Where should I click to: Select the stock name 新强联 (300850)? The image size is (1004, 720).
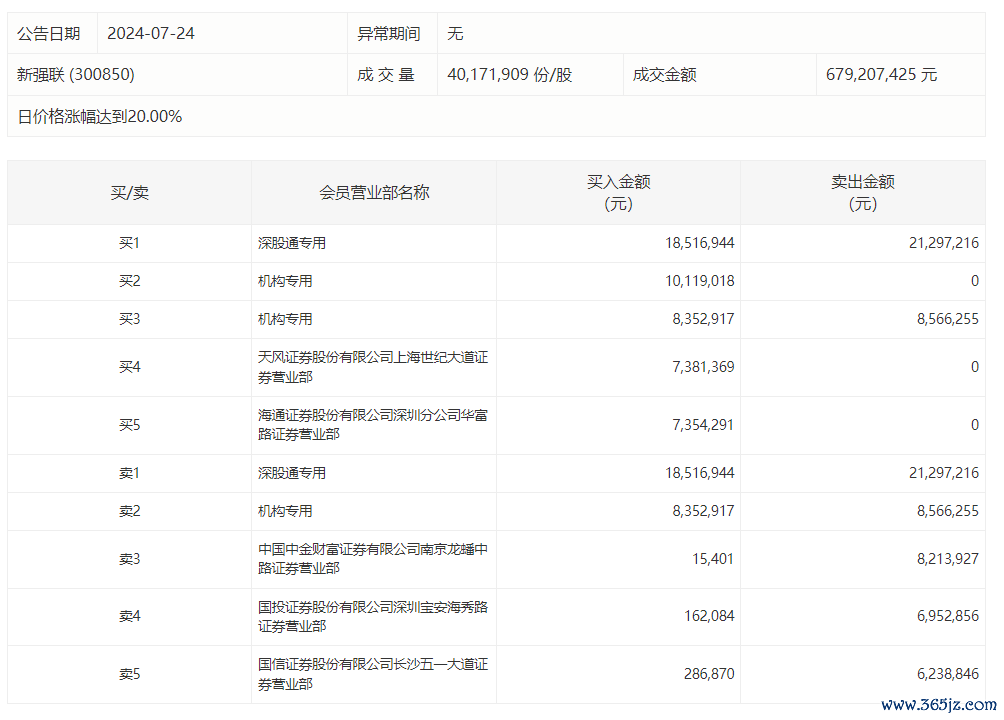point(76,75)
